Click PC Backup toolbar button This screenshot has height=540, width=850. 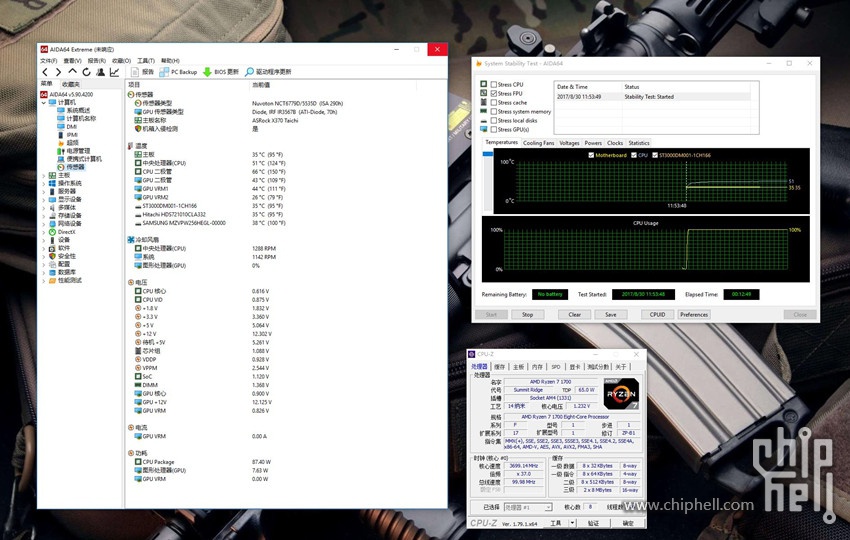(x=179, y=72)
